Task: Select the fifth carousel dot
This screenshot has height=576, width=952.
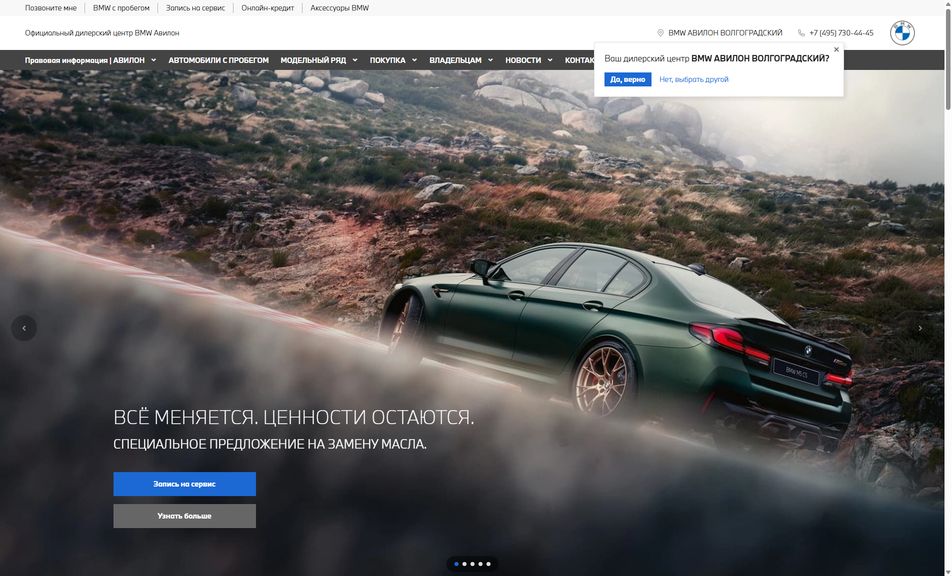Action: coord(488,564)
